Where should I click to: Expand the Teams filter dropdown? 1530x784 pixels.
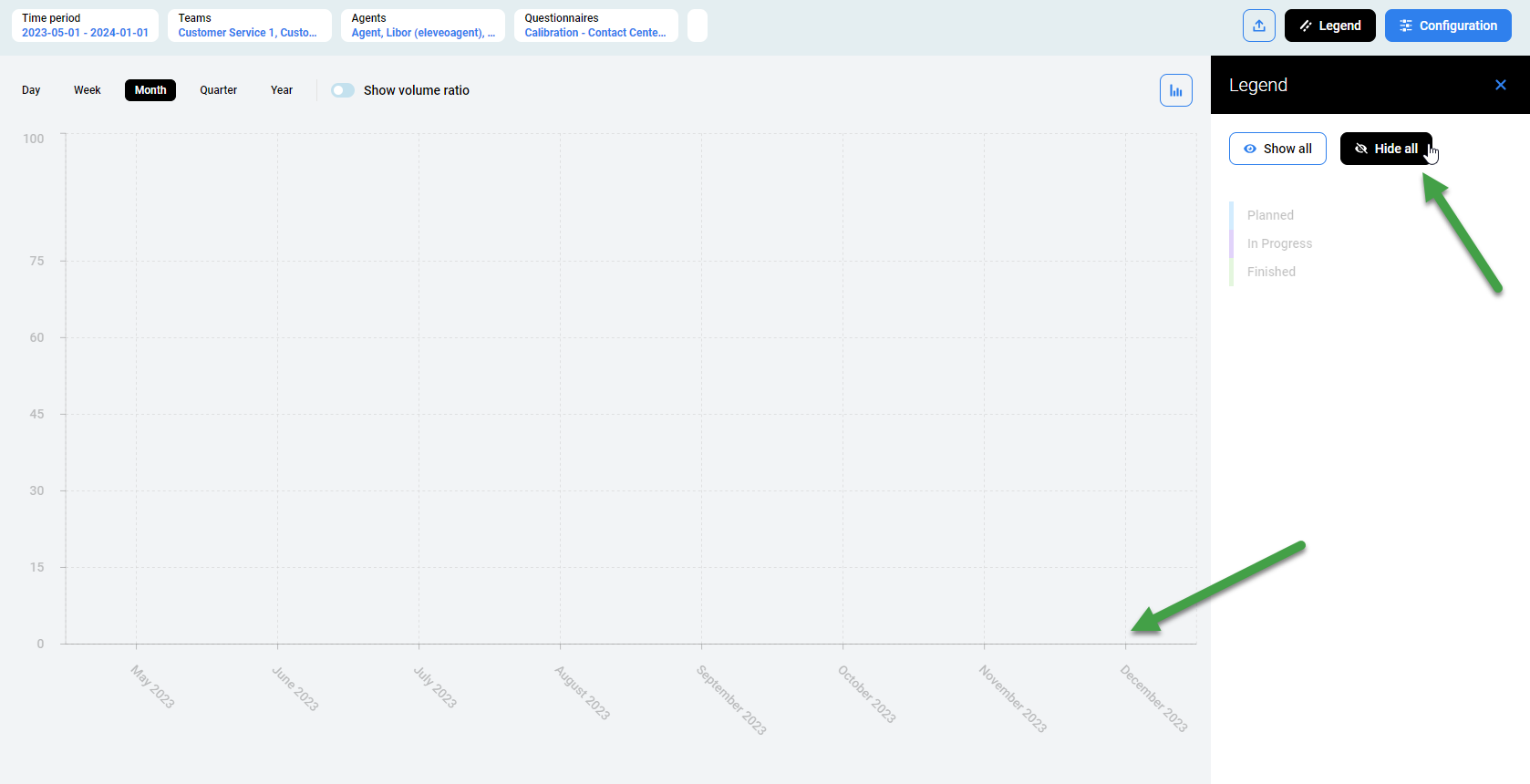point(249,26)
